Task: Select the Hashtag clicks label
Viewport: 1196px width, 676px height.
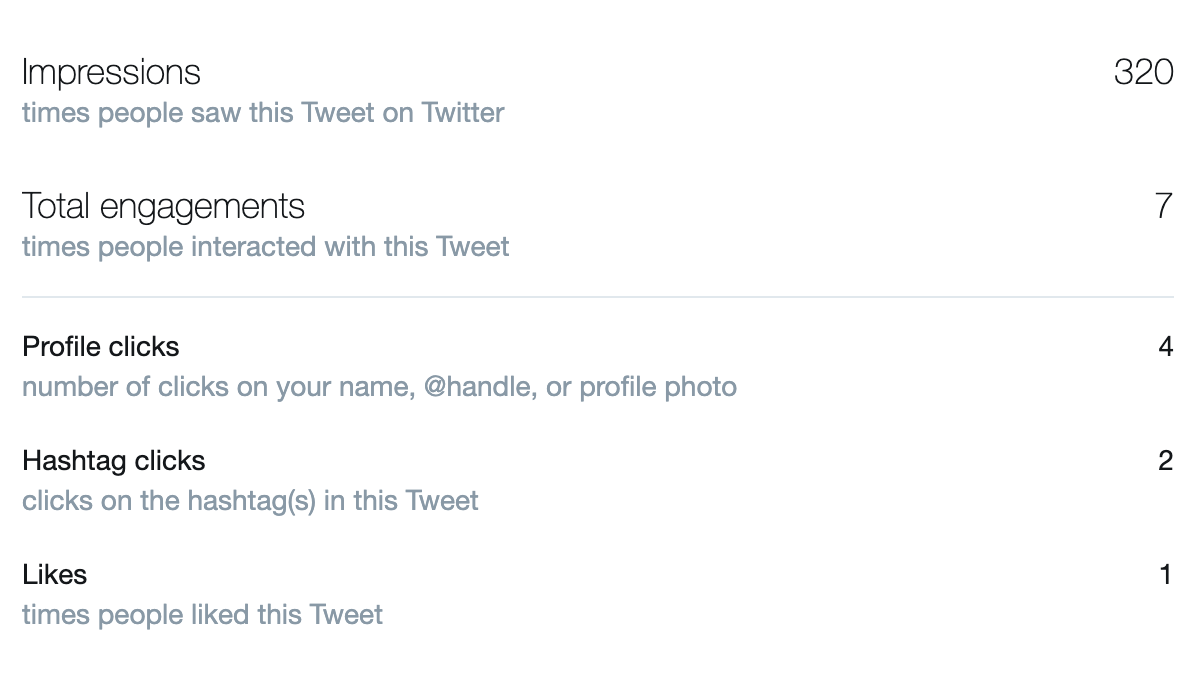Action: coord(113,461)
